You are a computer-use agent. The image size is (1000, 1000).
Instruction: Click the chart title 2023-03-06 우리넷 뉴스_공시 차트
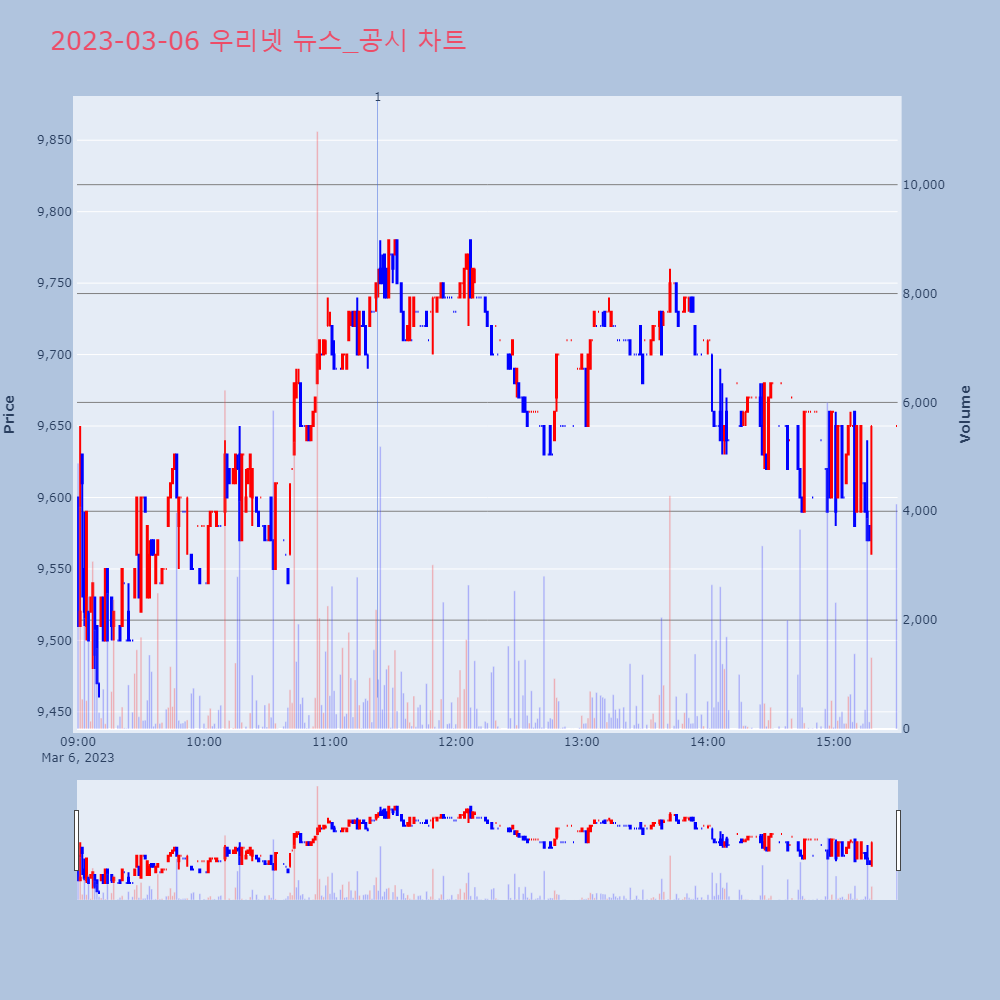point(258,41)
